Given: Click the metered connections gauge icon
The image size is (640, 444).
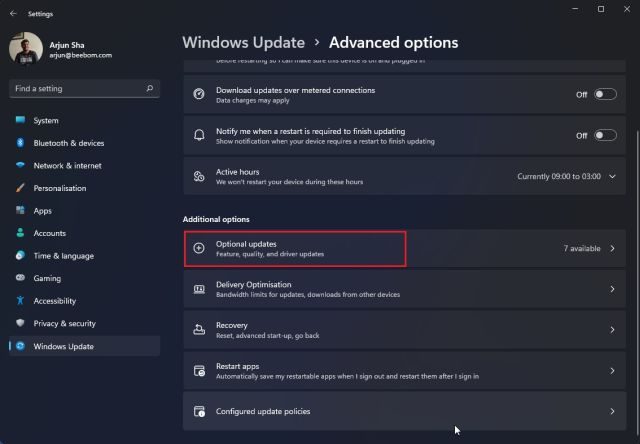Looking at the screenshot, I should click(199, 94).
